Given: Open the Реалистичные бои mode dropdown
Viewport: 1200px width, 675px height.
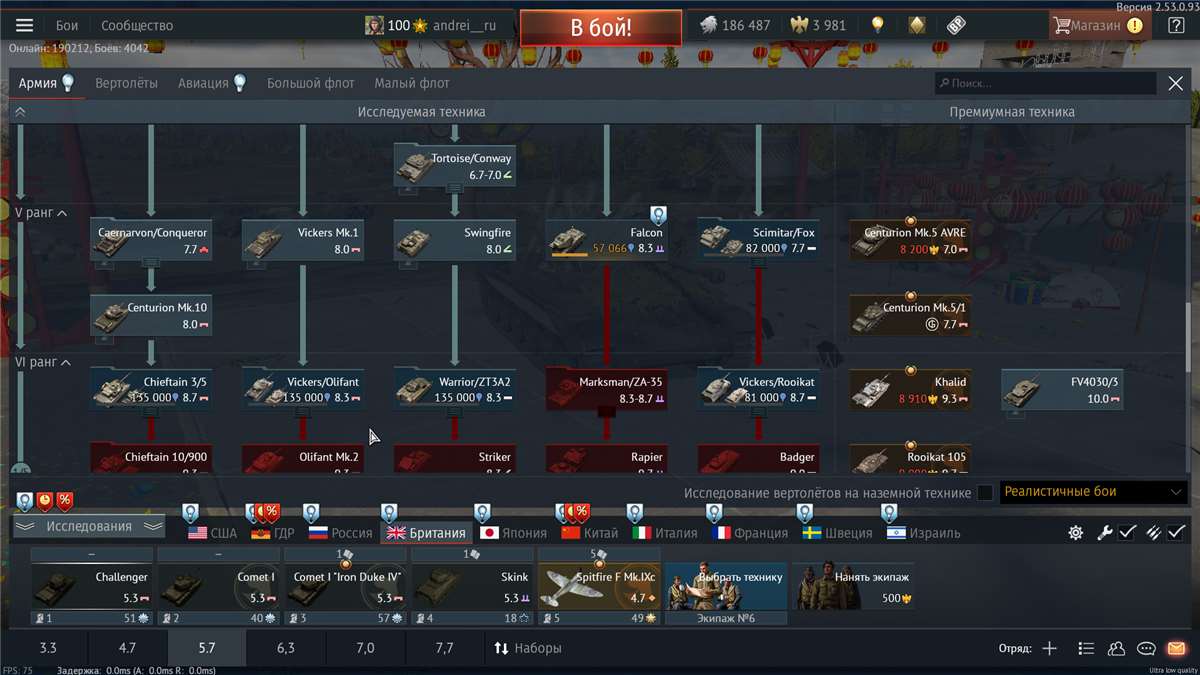Looking at the screenshot, I should tap(1092, 493).
